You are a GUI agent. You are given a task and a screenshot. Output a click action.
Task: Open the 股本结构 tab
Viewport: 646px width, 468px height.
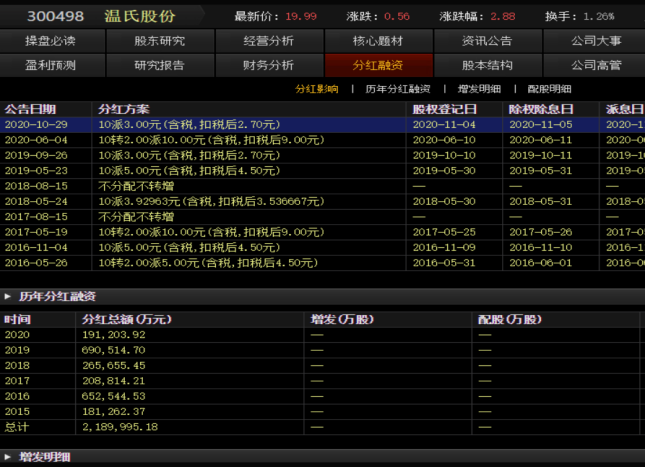coord(487,65)
